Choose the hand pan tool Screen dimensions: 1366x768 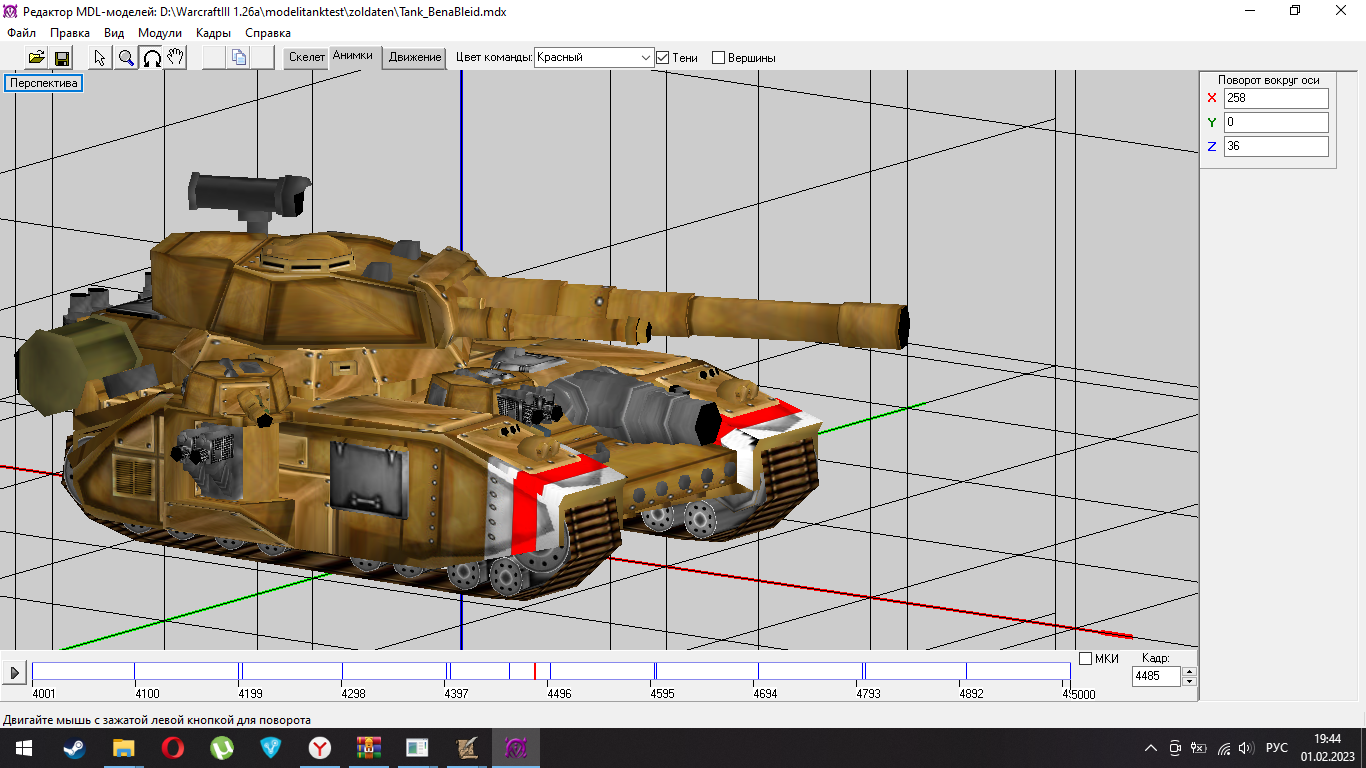pyautogui.click(x=175, y=58)
